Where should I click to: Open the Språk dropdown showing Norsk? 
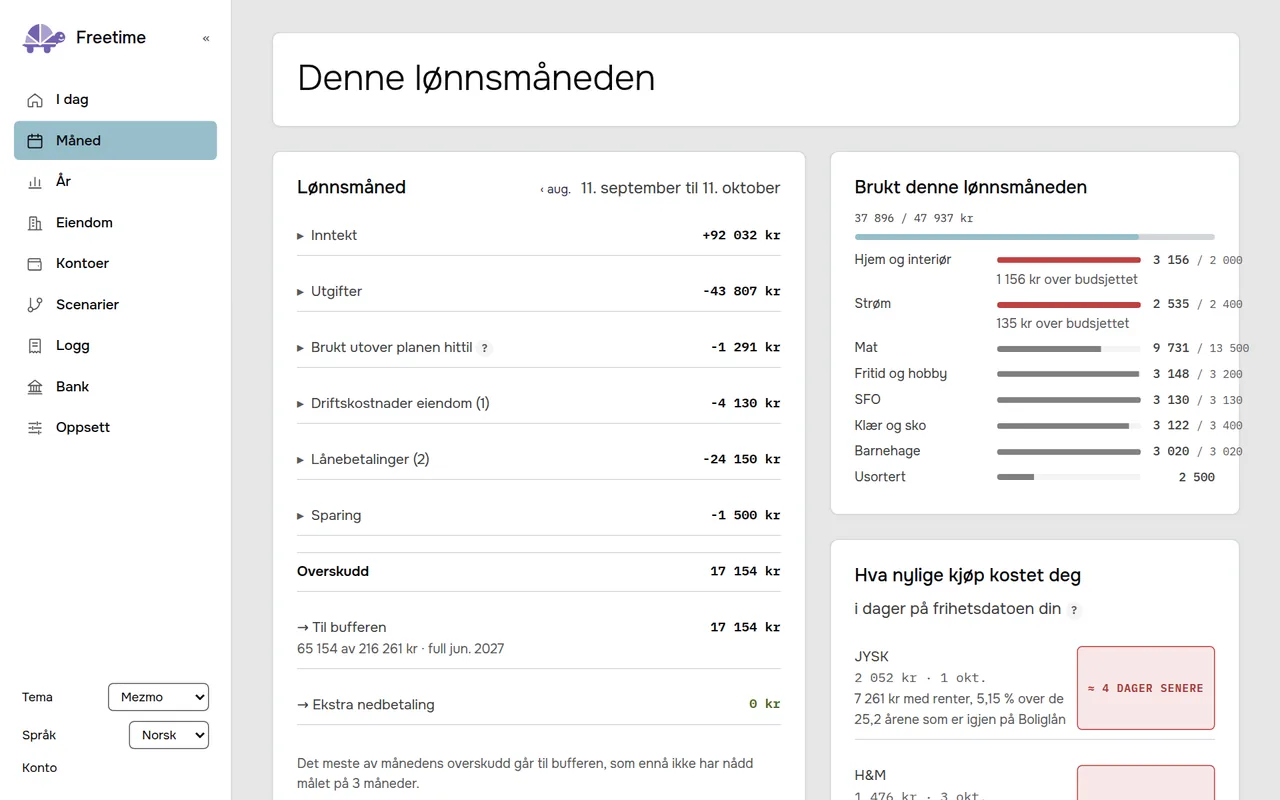pos(169,735)
